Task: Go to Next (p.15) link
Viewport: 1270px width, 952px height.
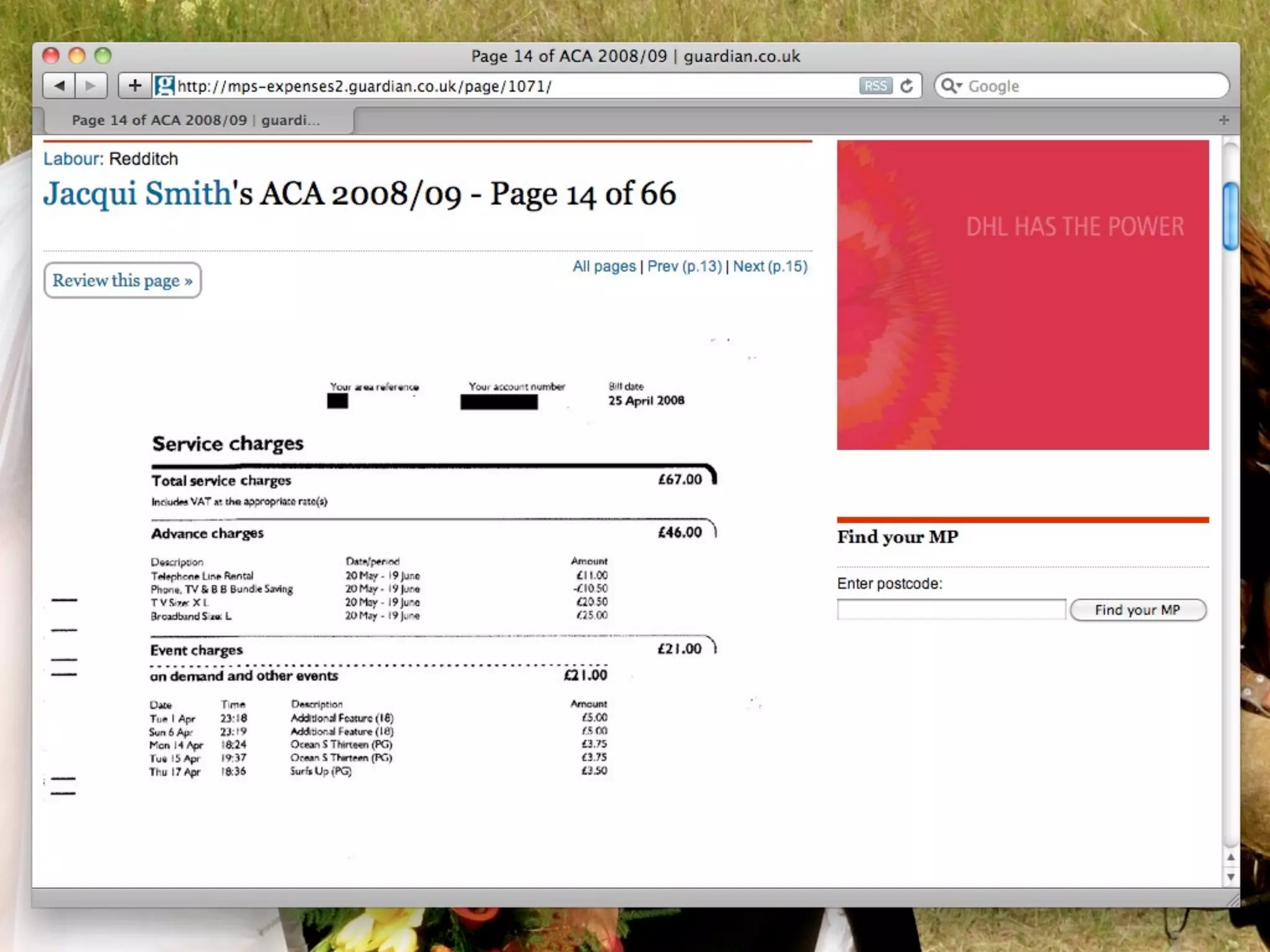Action: click(770, 267)
